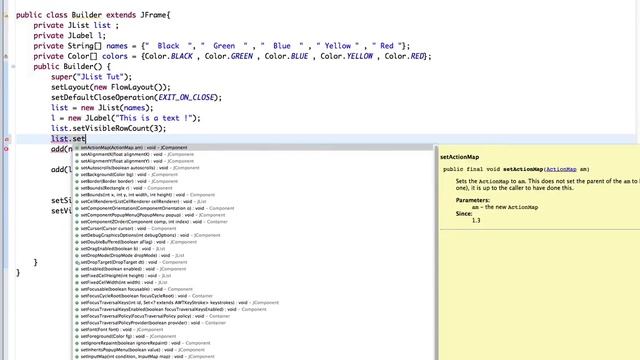Image resolution: width=640 pixels, height=360 pixels.
Task: Click the error marker beside the add(n line
Action: click(6, 149)
